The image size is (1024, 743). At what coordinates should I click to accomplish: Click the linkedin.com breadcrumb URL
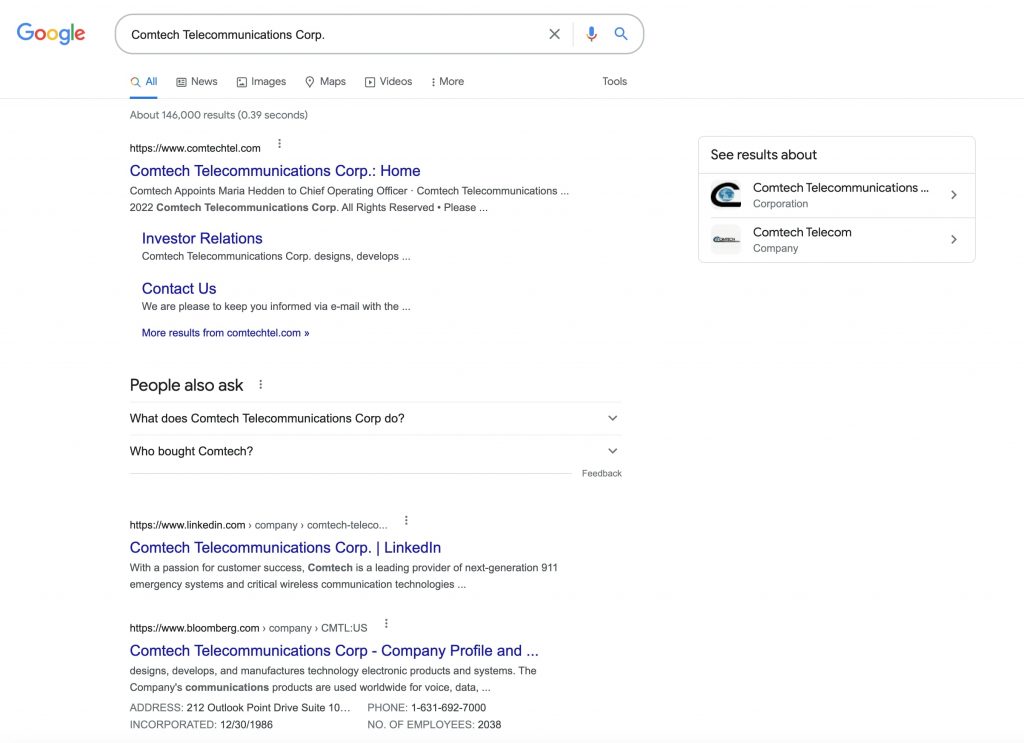258,525
